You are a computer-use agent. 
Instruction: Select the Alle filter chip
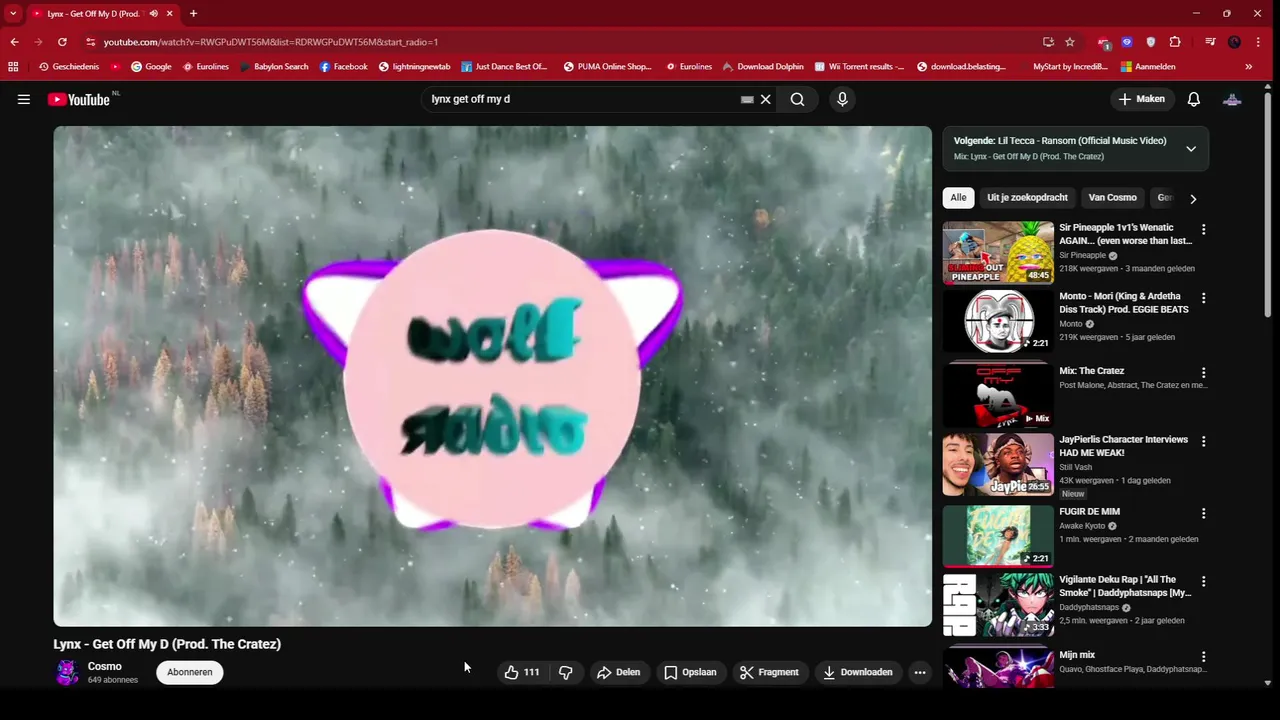coord(958,197)
